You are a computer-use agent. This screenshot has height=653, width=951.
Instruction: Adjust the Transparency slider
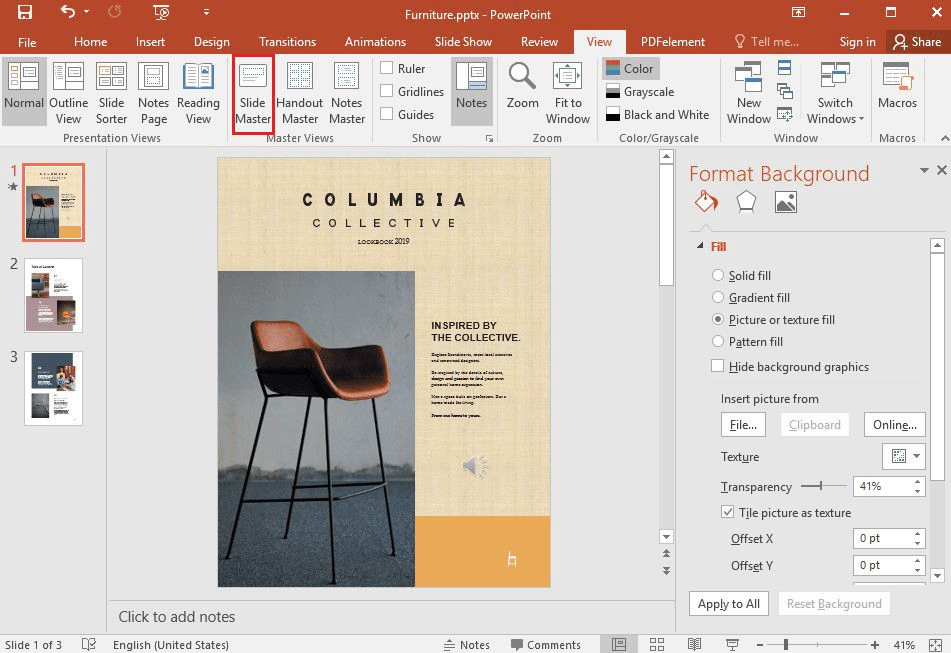click(820, 486)
